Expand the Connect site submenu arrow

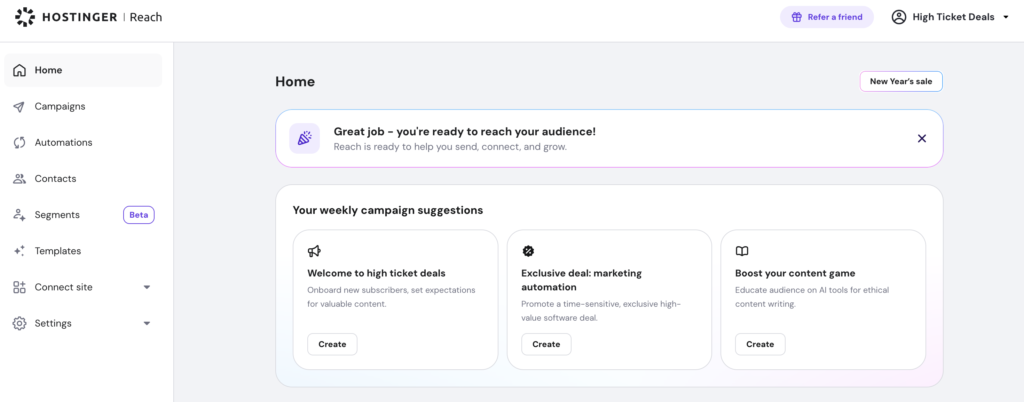pos(147,287)
